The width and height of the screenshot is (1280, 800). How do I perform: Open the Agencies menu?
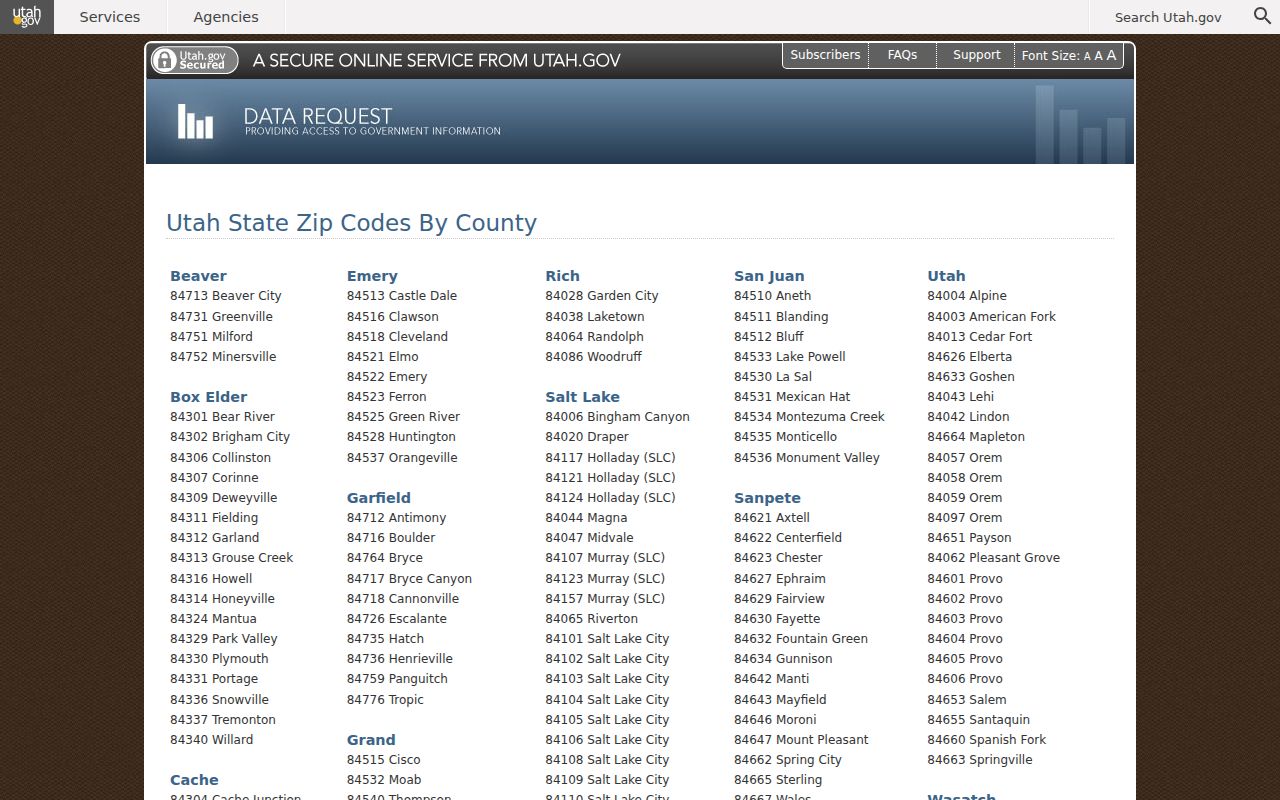point(226,17)
